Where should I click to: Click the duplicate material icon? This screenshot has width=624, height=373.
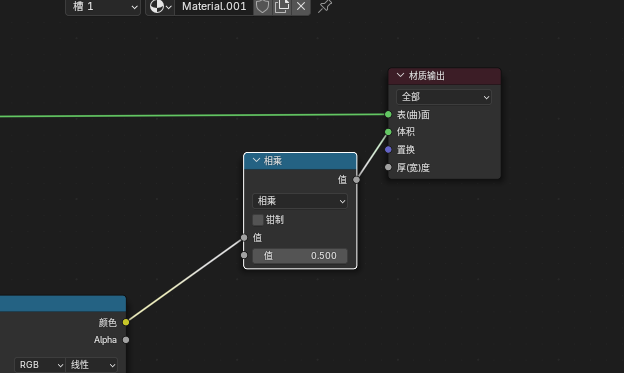pos(282,6)
